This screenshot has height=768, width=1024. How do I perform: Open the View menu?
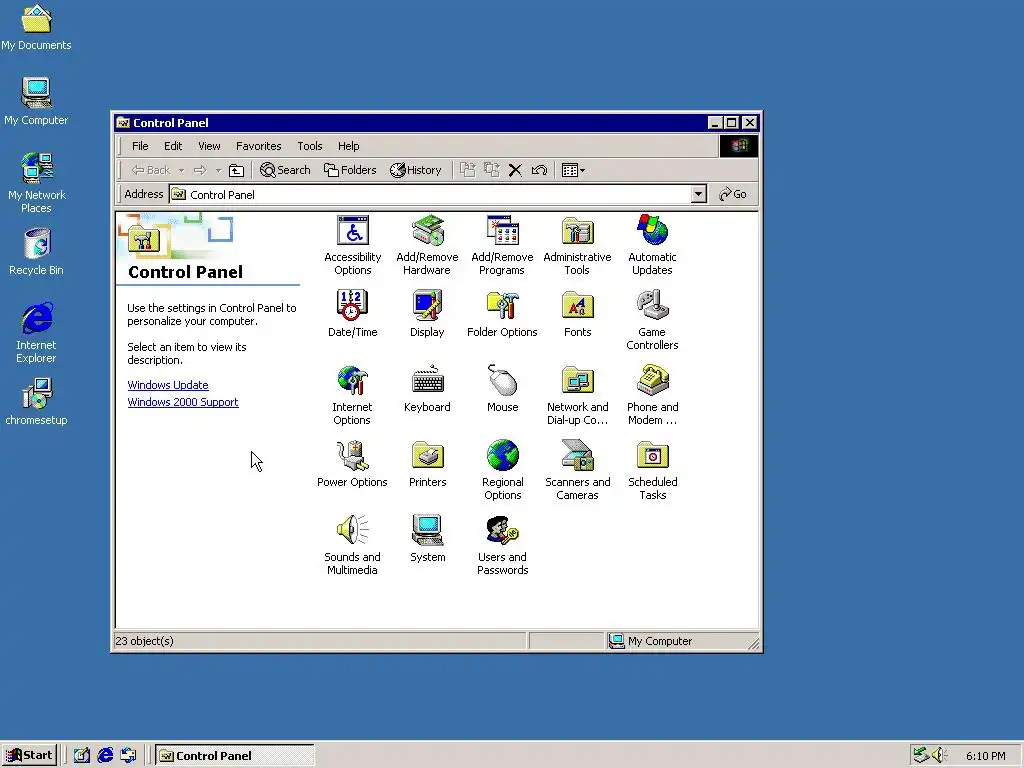pyautogui.click(x=209, y=146)
